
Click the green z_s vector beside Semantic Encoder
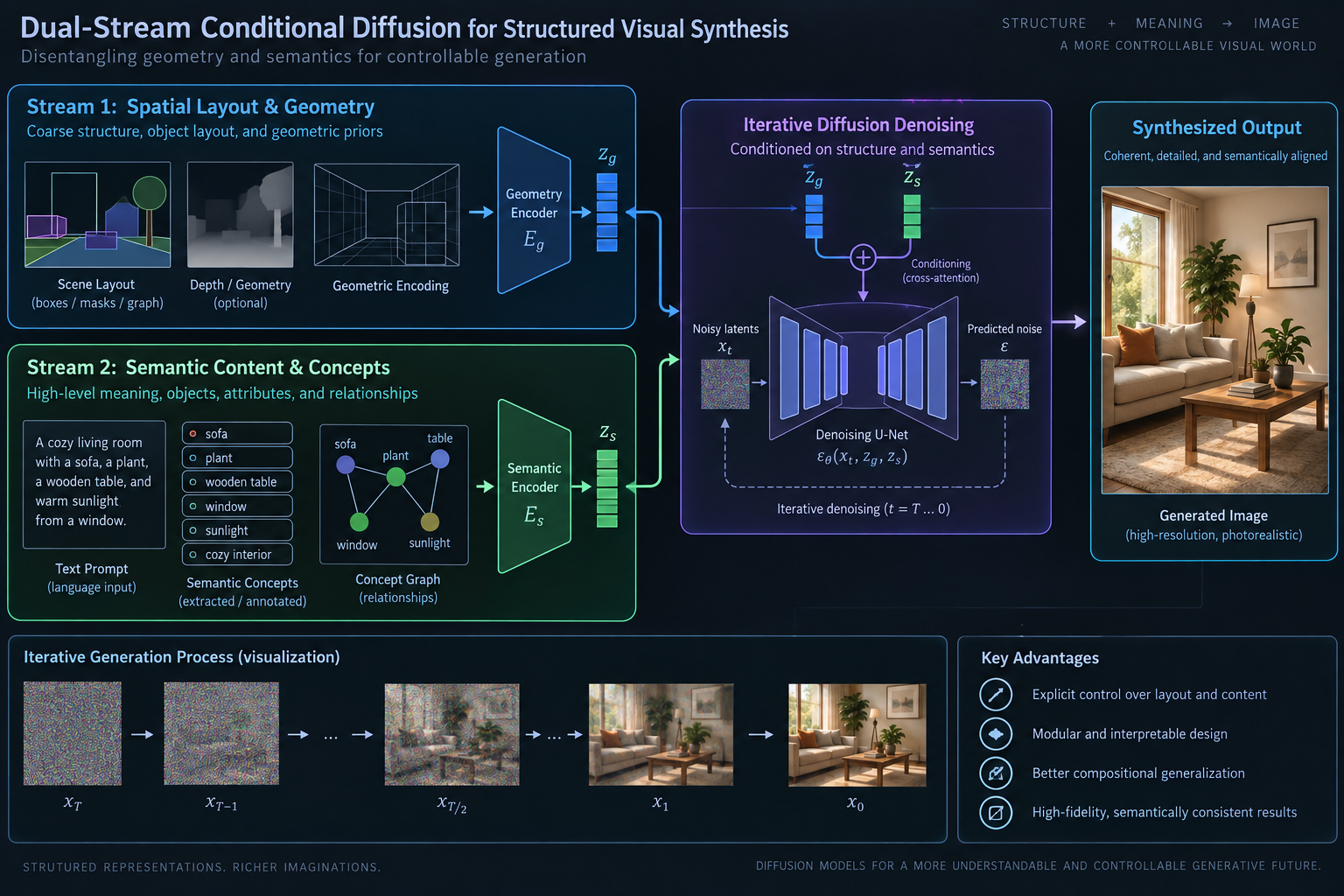point(606,488)
